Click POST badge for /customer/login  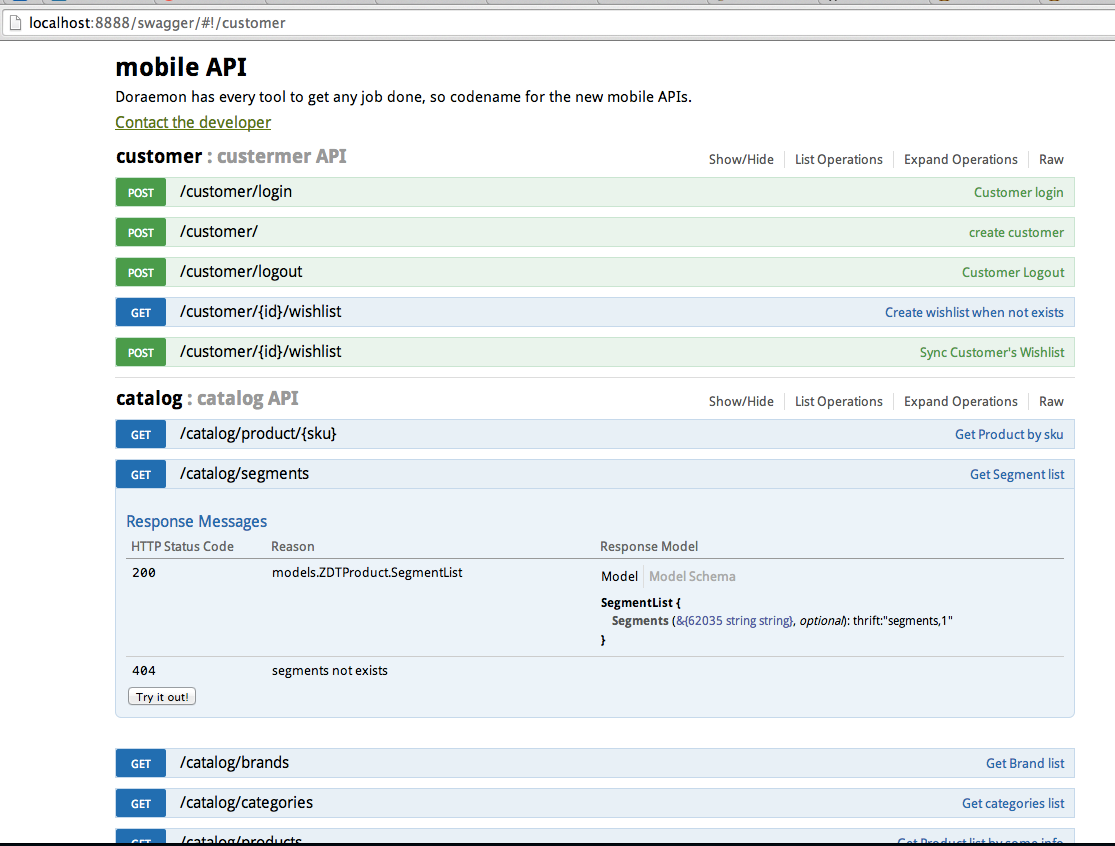pyautogui.click(x=141, y=193)
